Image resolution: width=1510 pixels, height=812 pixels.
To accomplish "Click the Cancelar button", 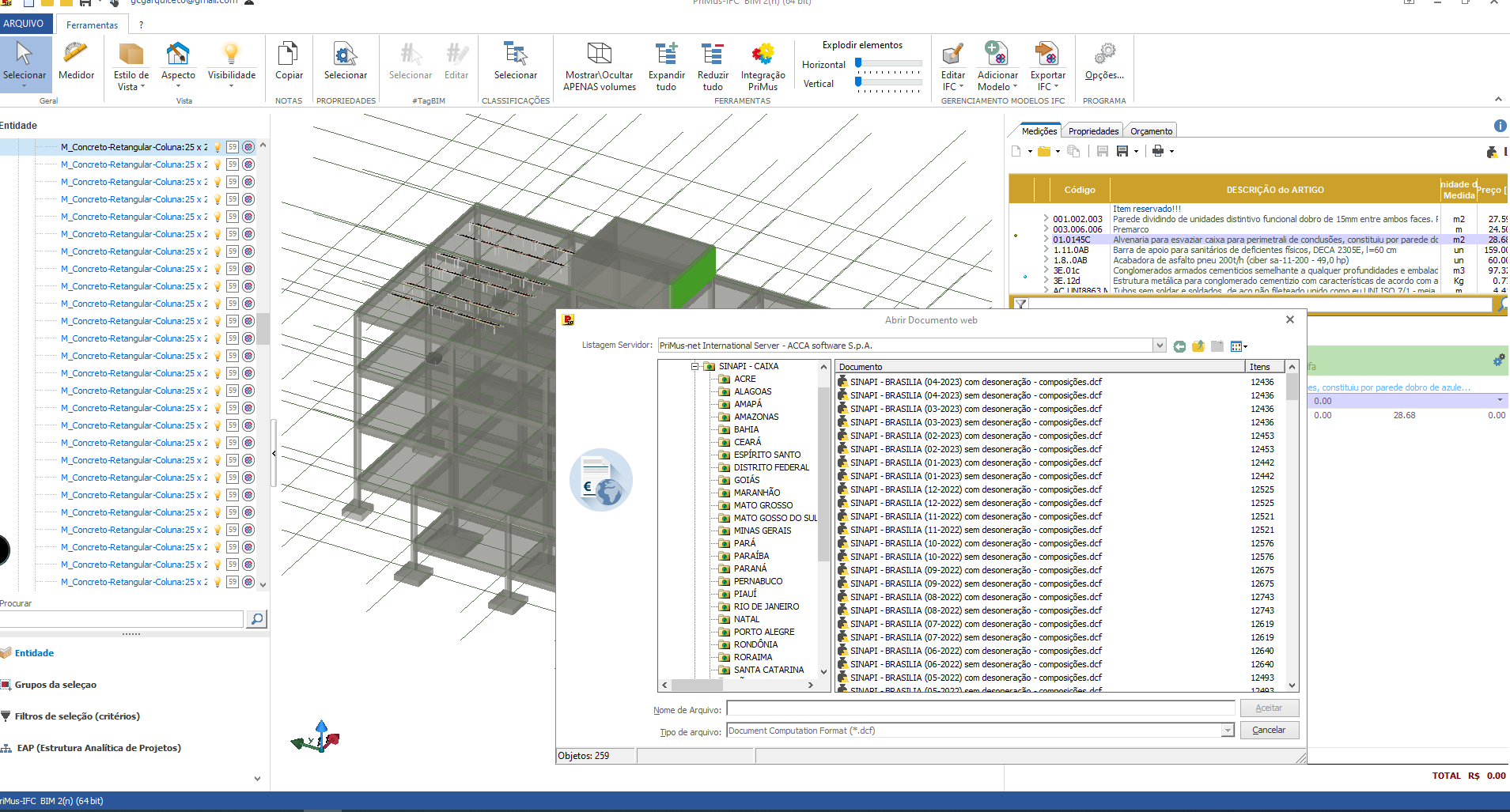I will (1269, 730).
